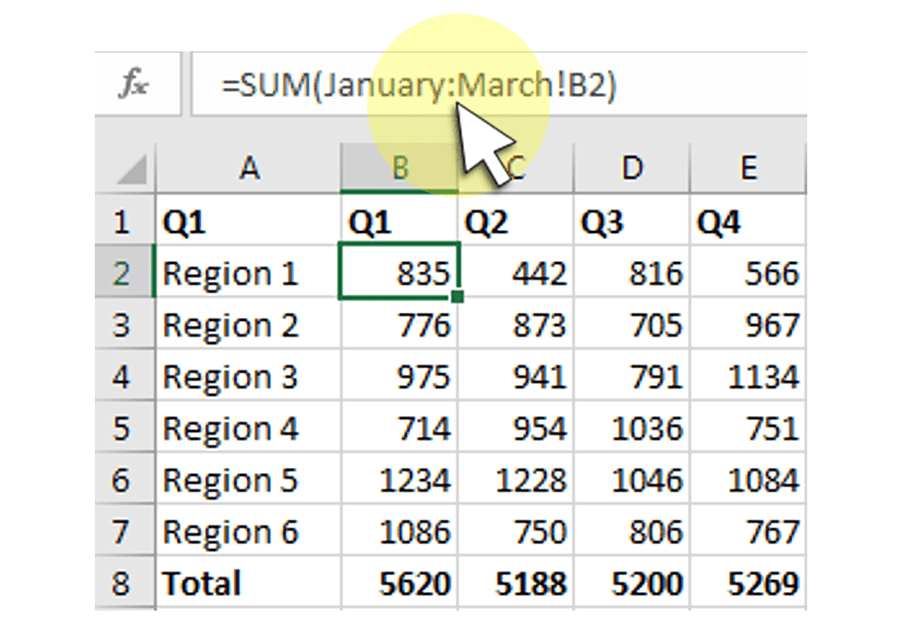Select cell containing 1234 for Region 5
Image resolution: width=900 pixels, height=626 pixels.
(400, 481)
